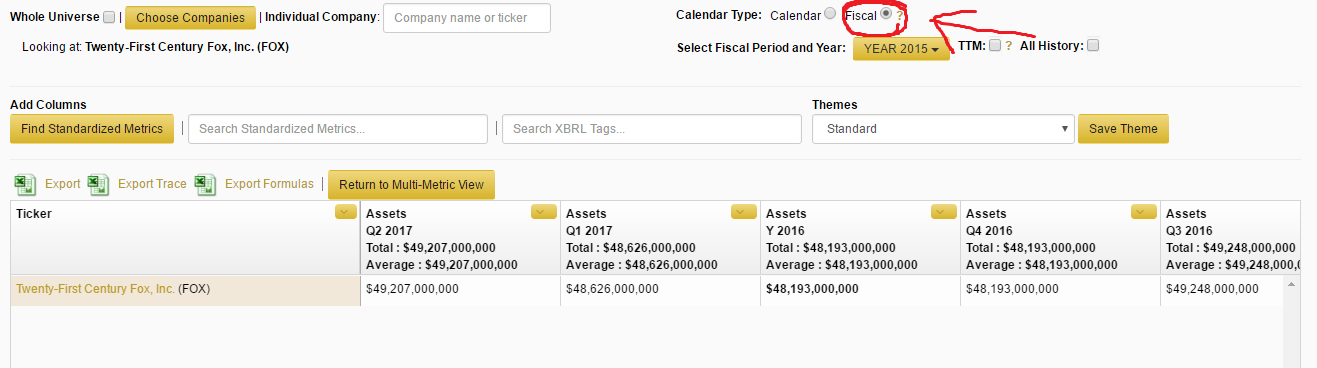This screenshot has width=1317, height=368.
Task: Open the Ticker column options arrow
Action: (x=345, y=211)
